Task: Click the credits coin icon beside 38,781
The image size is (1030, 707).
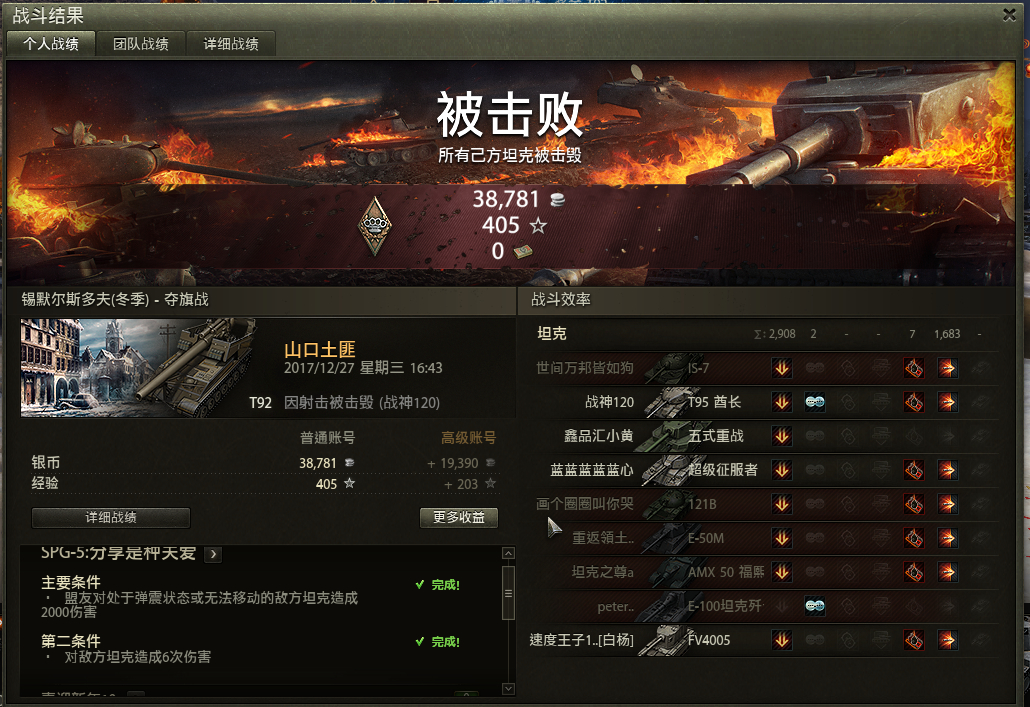Action: point(557,200)
